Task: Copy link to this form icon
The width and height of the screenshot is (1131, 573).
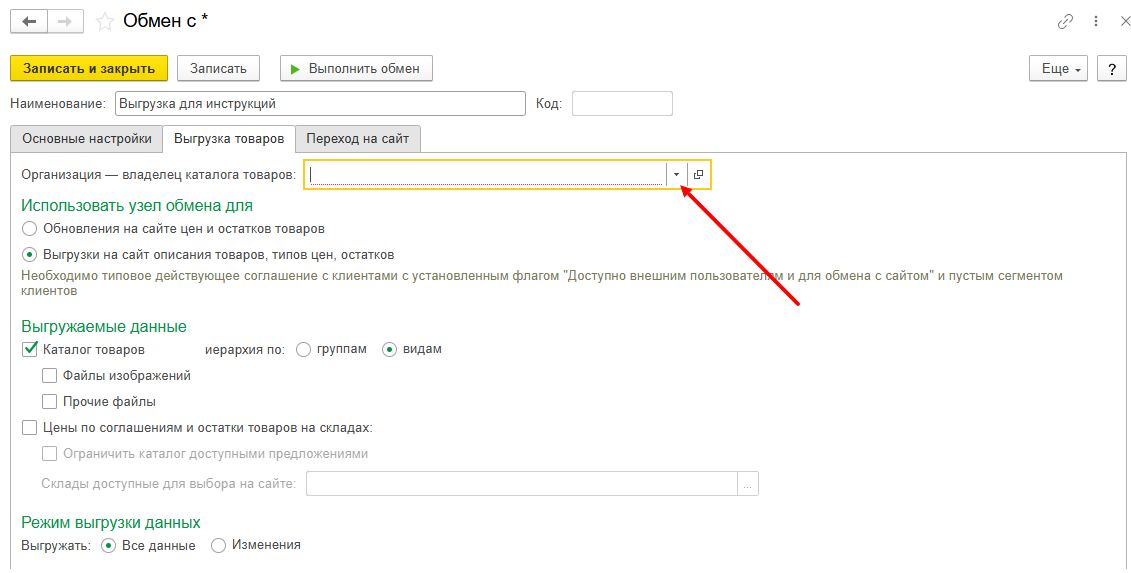Action: click(1066, 21)
